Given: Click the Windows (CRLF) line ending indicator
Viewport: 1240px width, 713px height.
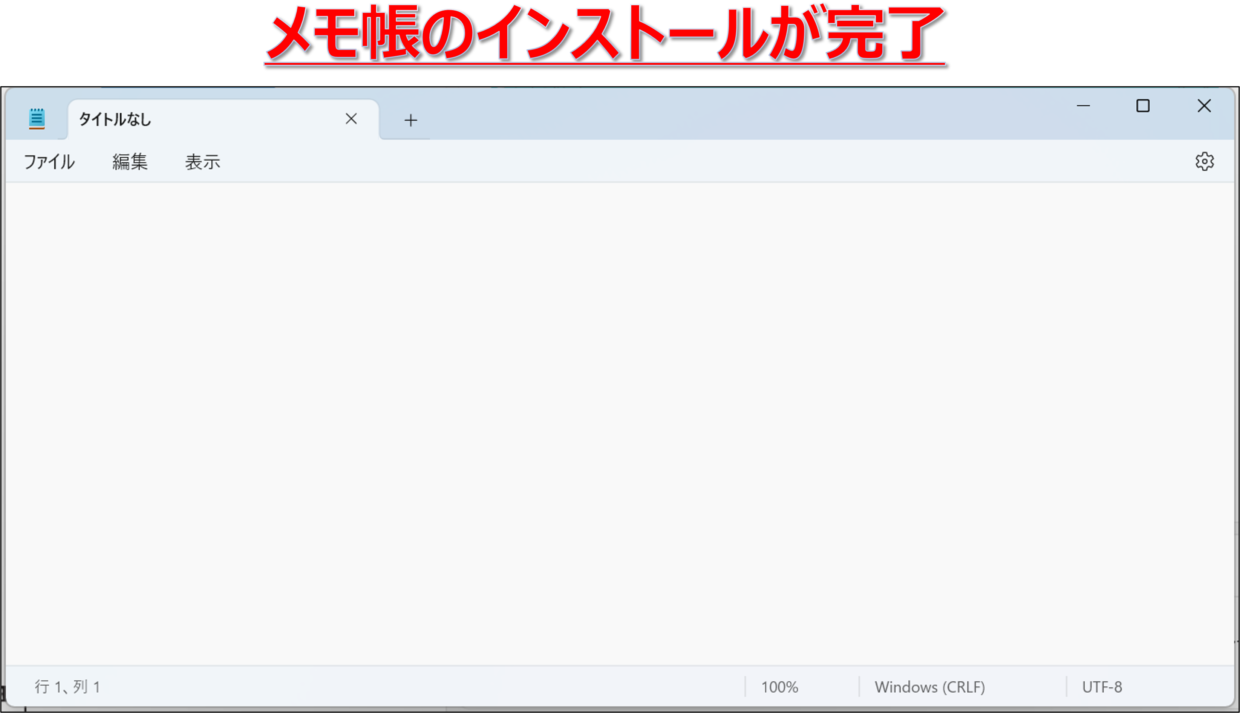Looking at the screenshot, I should 930,687.
